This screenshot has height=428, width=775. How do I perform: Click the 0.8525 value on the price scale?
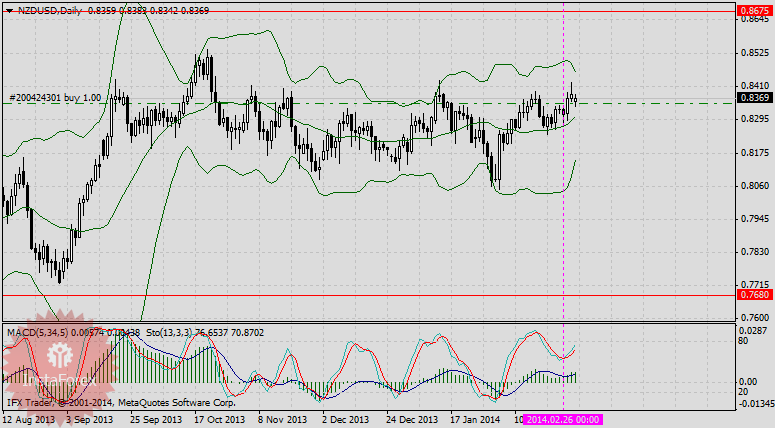[x=752, y=53]
